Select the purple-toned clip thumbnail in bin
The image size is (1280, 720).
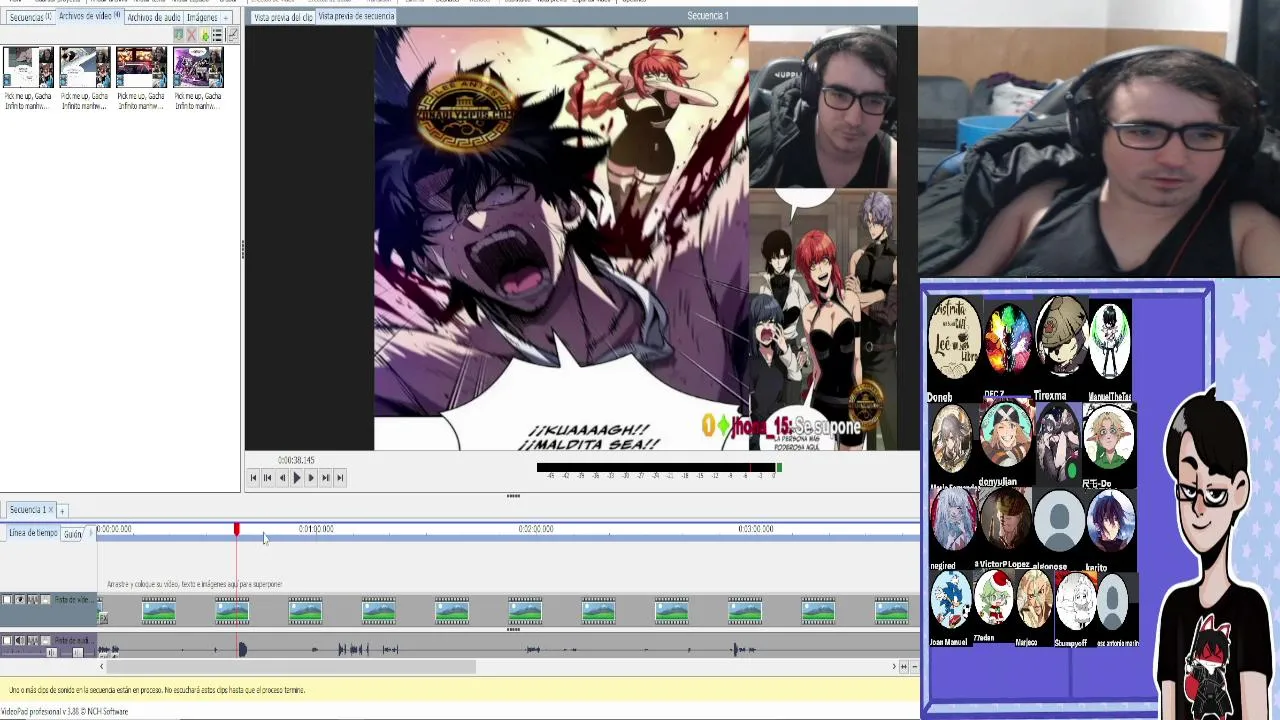(198, 67)
